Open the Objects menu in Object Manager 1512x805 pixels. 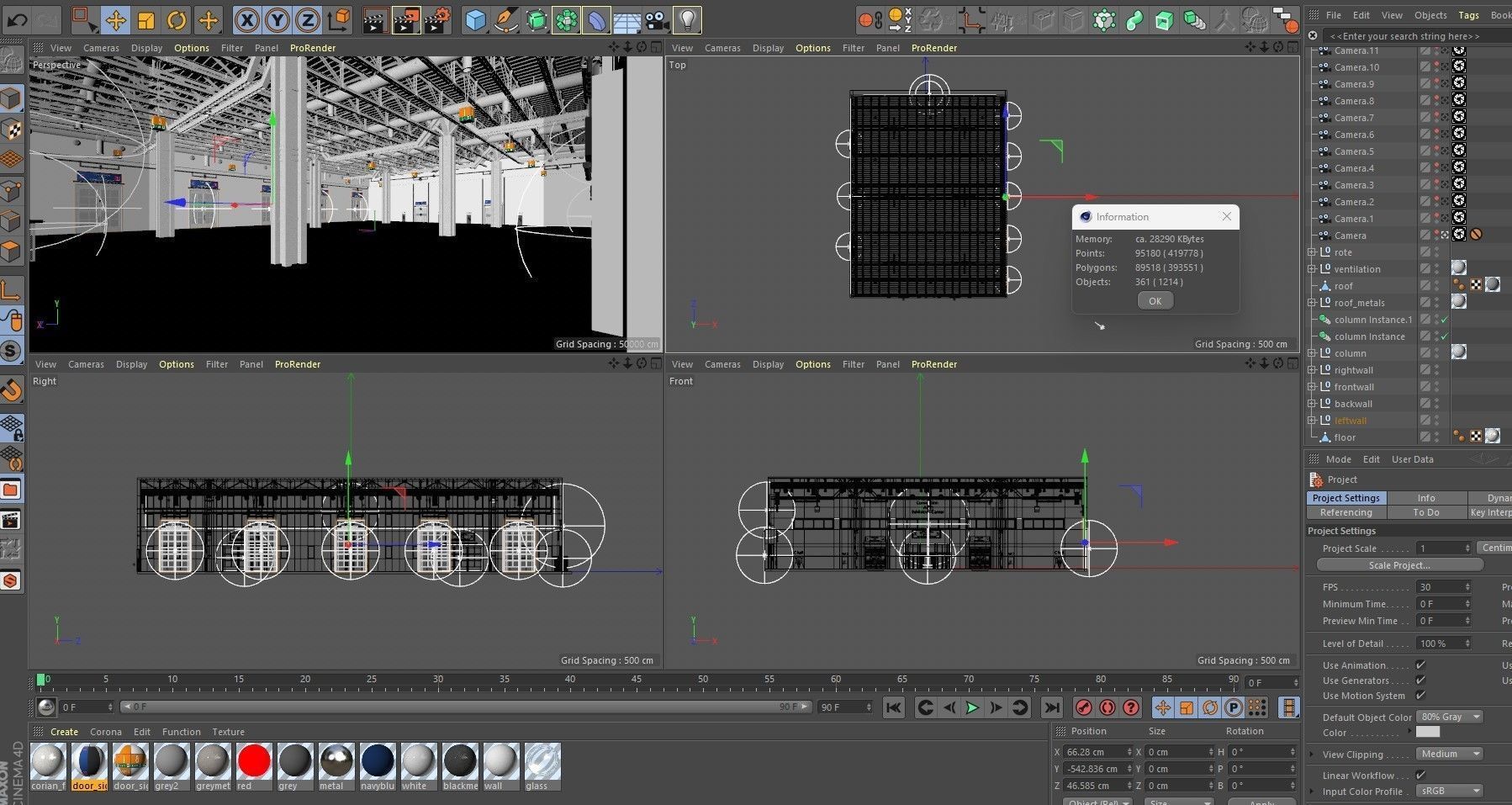1430,15
